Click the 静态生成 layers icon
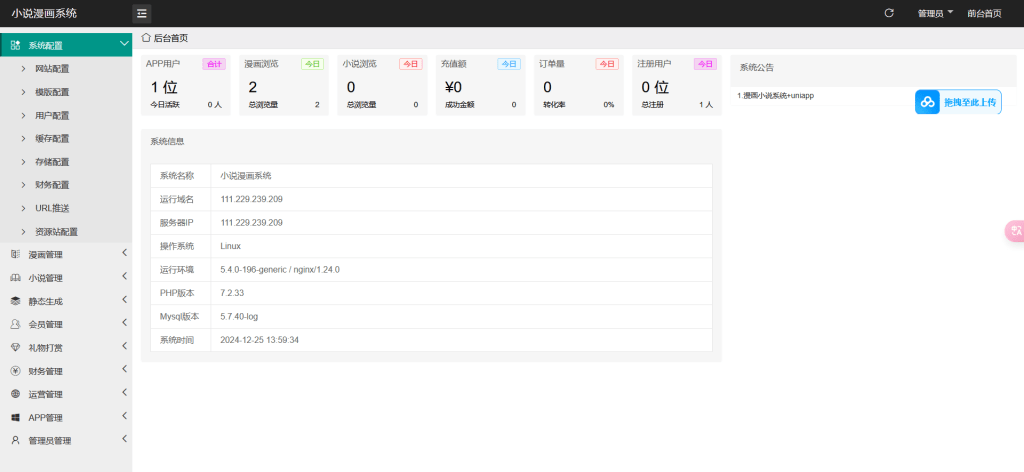The image size is (1024, 472). click(x=15, y=301)
